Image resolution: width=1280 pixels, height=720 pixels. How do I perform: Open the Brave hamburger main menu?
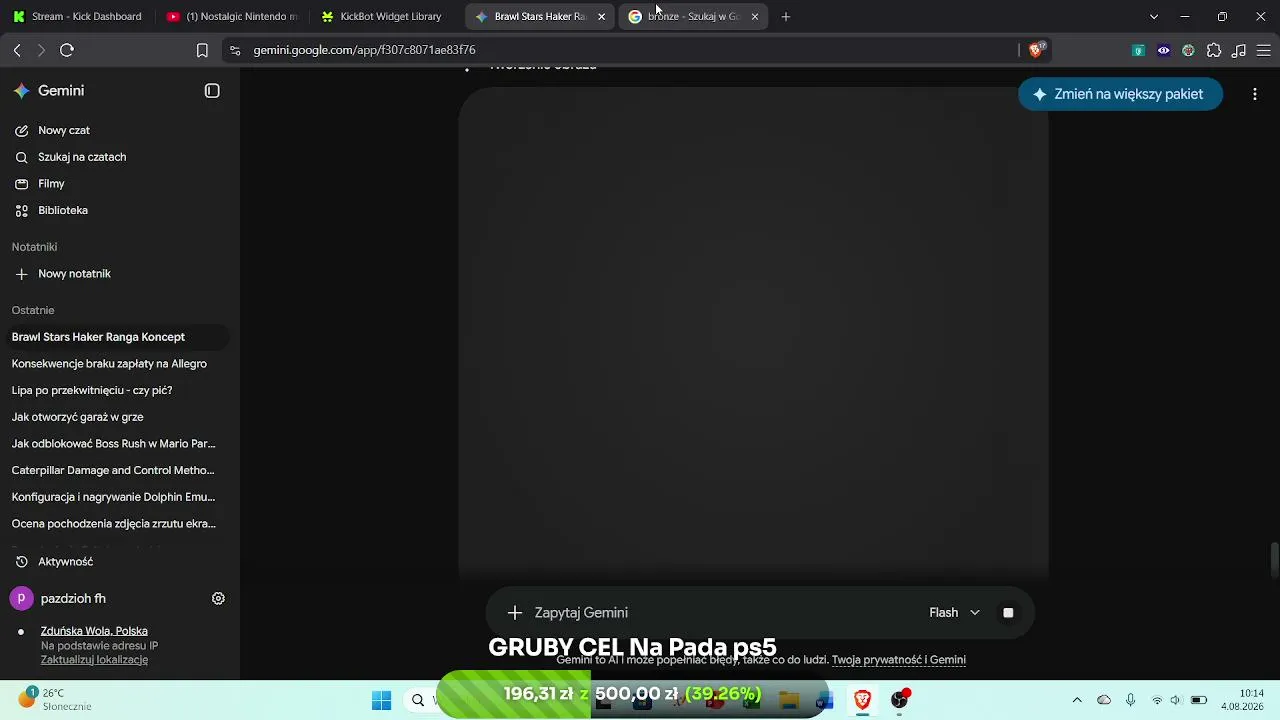pyautogui.click(x=1264, y=50)
